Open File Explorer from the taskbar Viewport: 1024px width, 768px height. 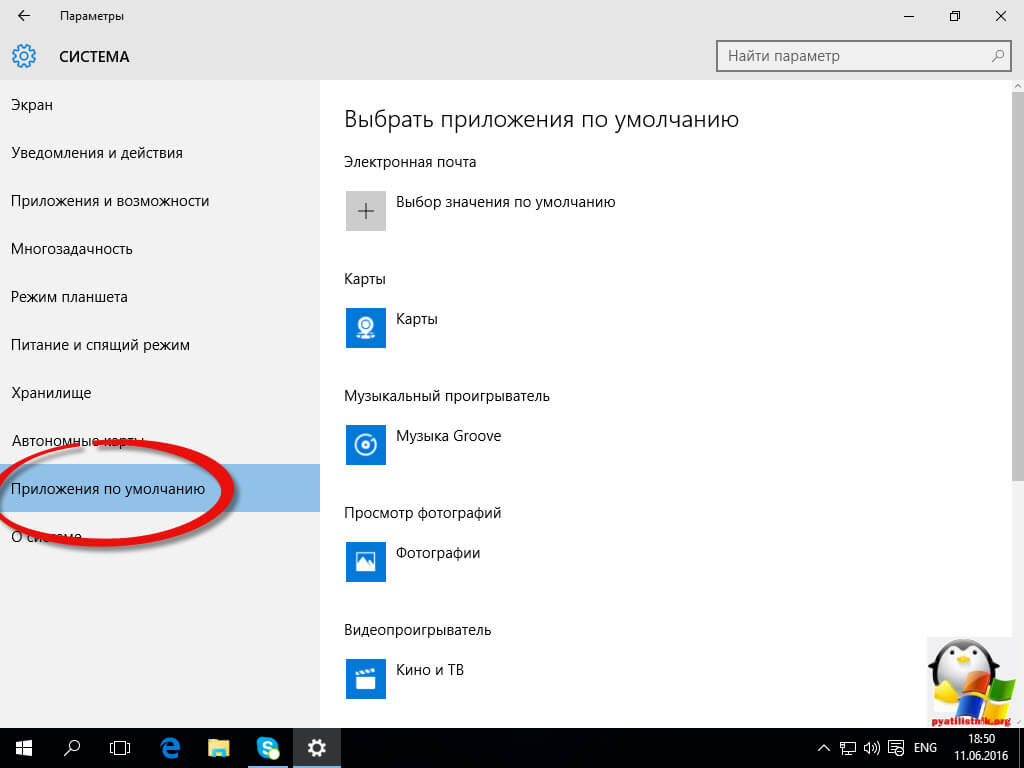219,747
